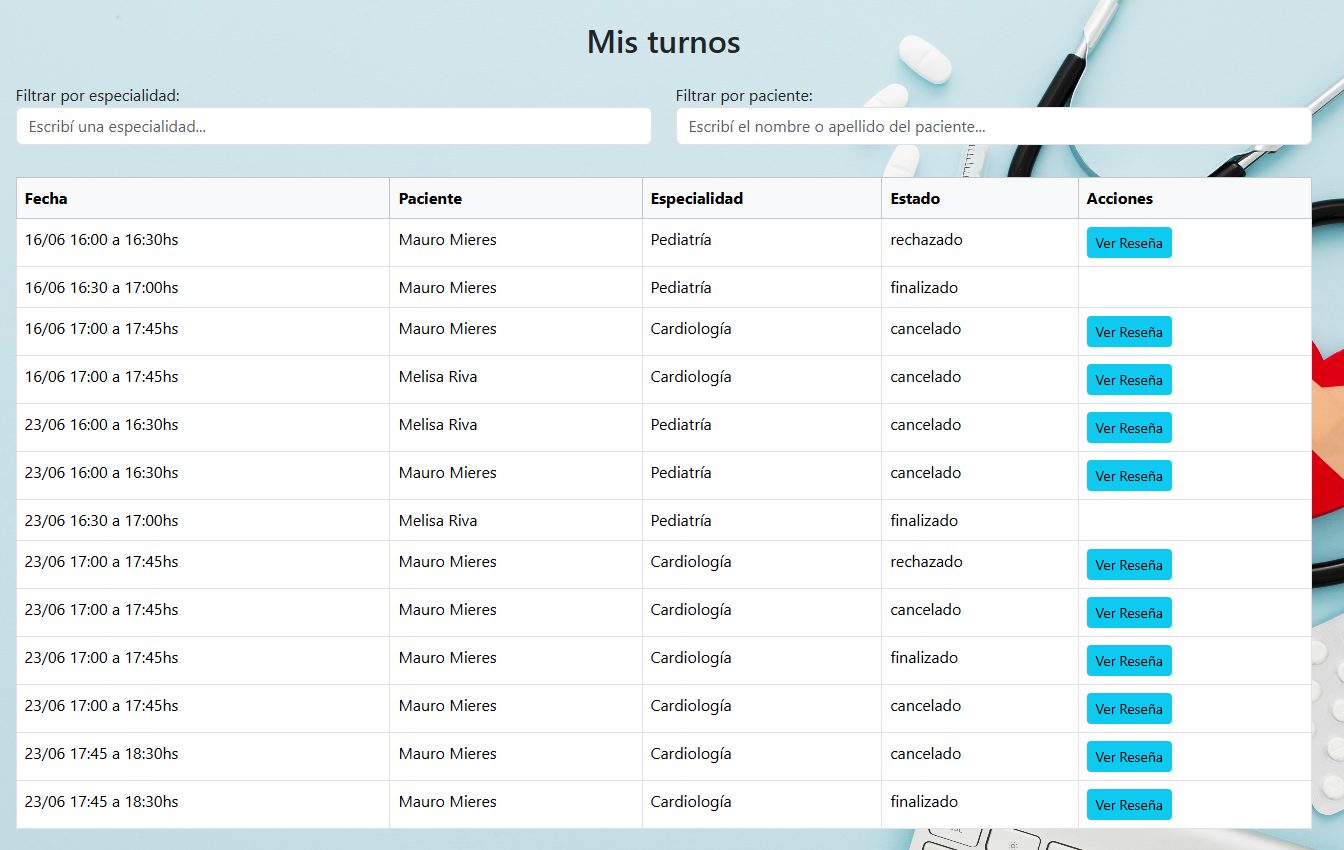Open Ver Reseña for 16/06 17:00 Melisa Riva turno
Screen dimensions: 1344x850
(1129, 380)
